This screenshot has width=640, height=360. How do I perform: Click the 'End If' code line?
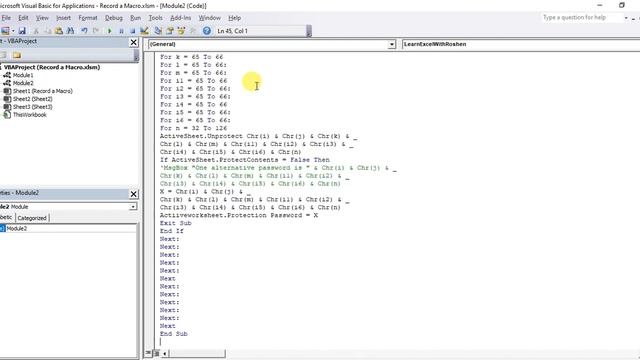tap(171, 231)
